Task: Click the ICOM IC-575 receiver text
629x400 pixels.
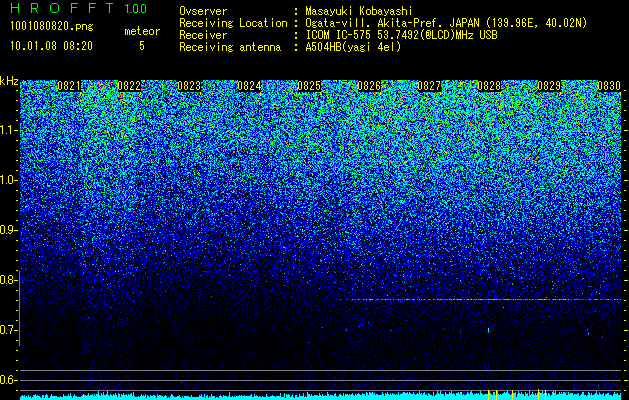Action: 401,35
